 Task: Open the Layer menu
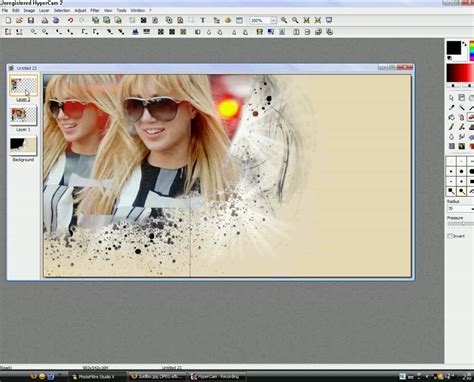click(44, 11)
